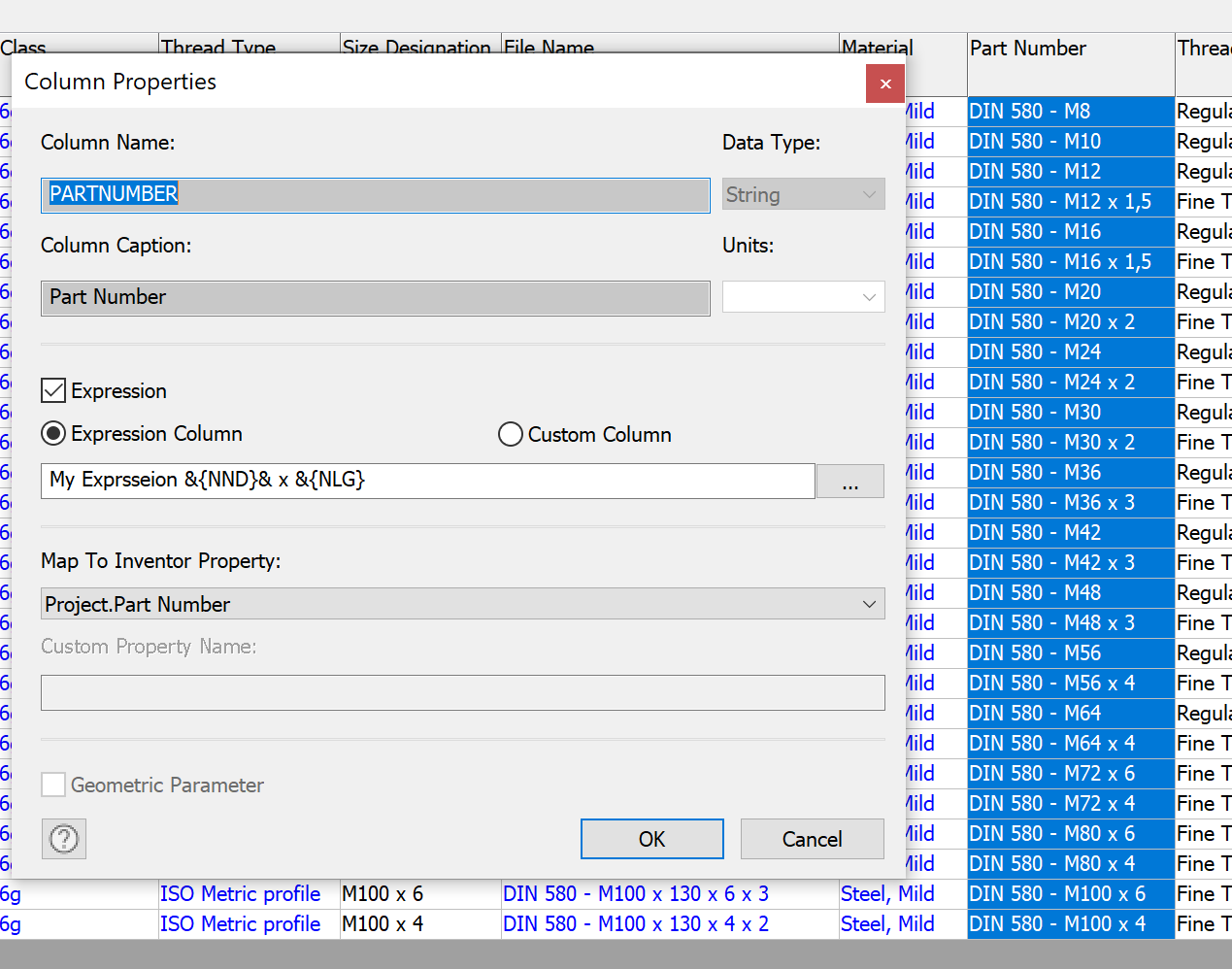Image resolution: width=1232 pixels, height=969 pixels.
Task: Open the expression editor via the ellipsis button
Action: tap(849, 481)
